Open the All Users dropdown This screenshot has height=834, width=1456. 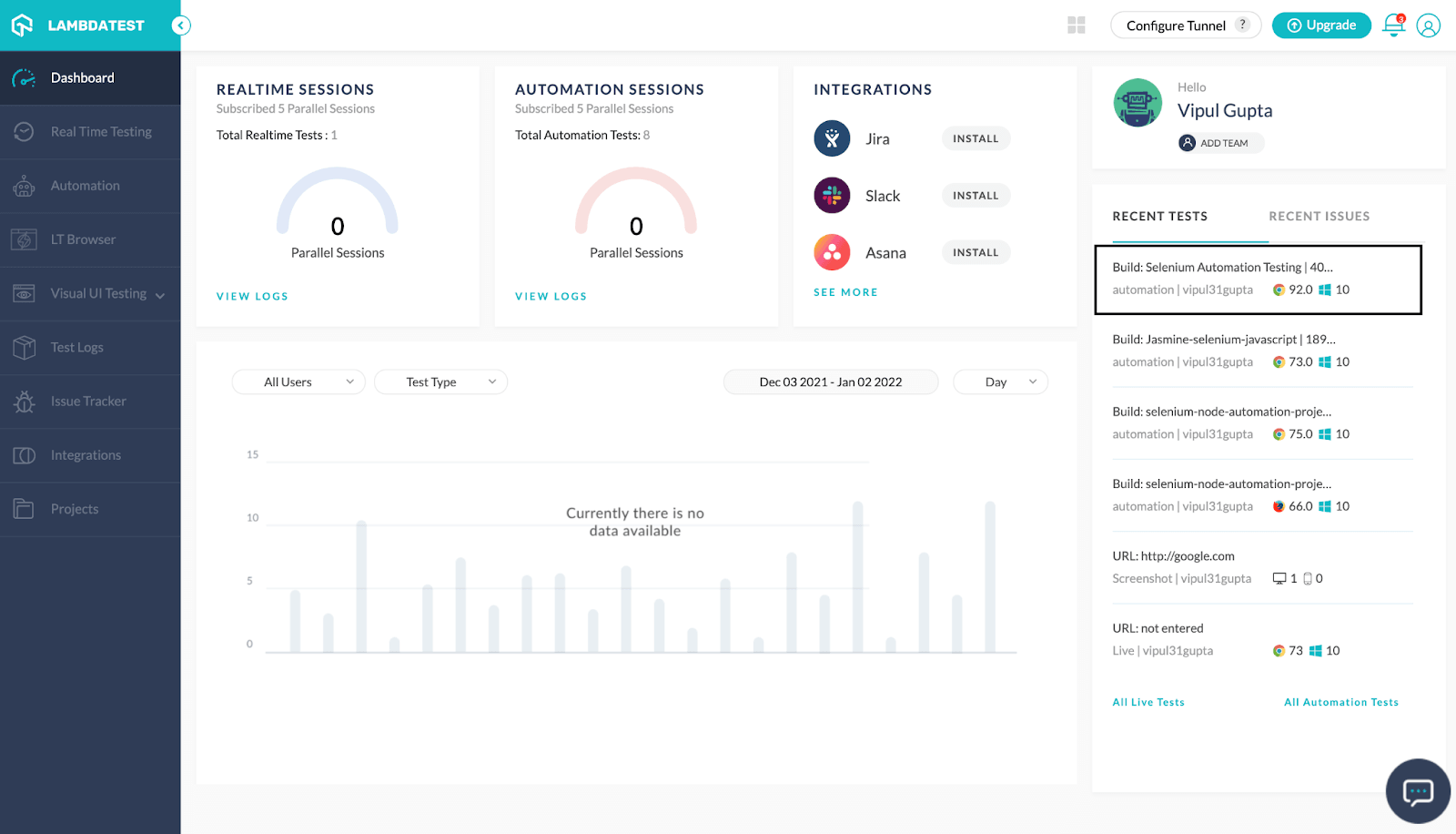(x=298, y=381)
